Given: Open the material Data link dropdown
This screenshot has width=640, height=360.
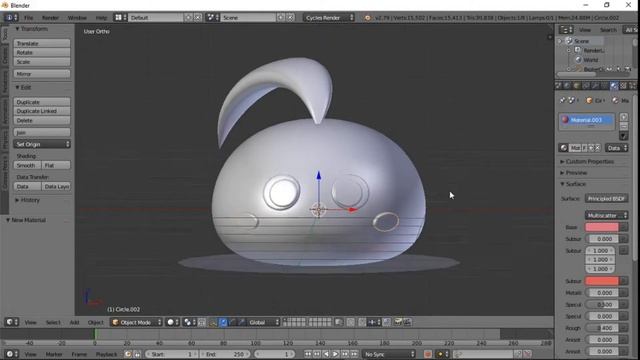Looking at the screenshot, I should [617, 148].
